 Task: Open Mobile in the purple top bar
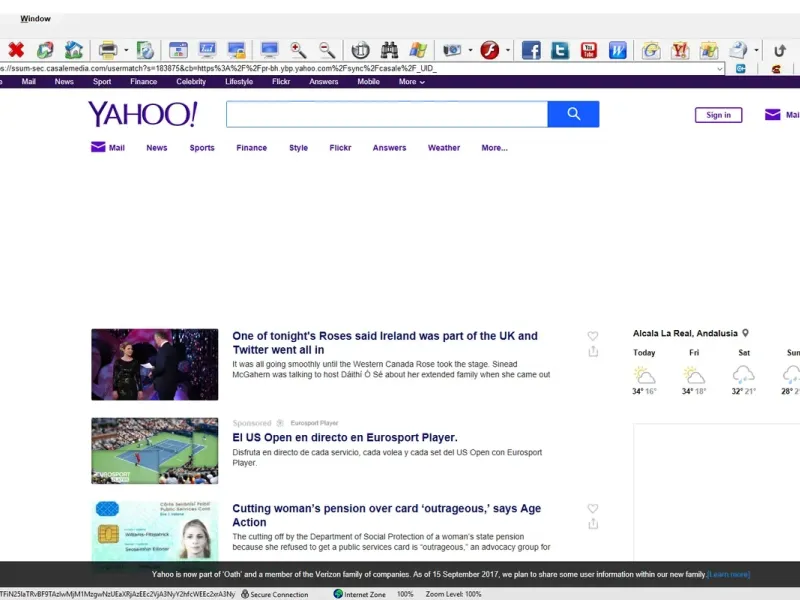click(x=368, y=82)
